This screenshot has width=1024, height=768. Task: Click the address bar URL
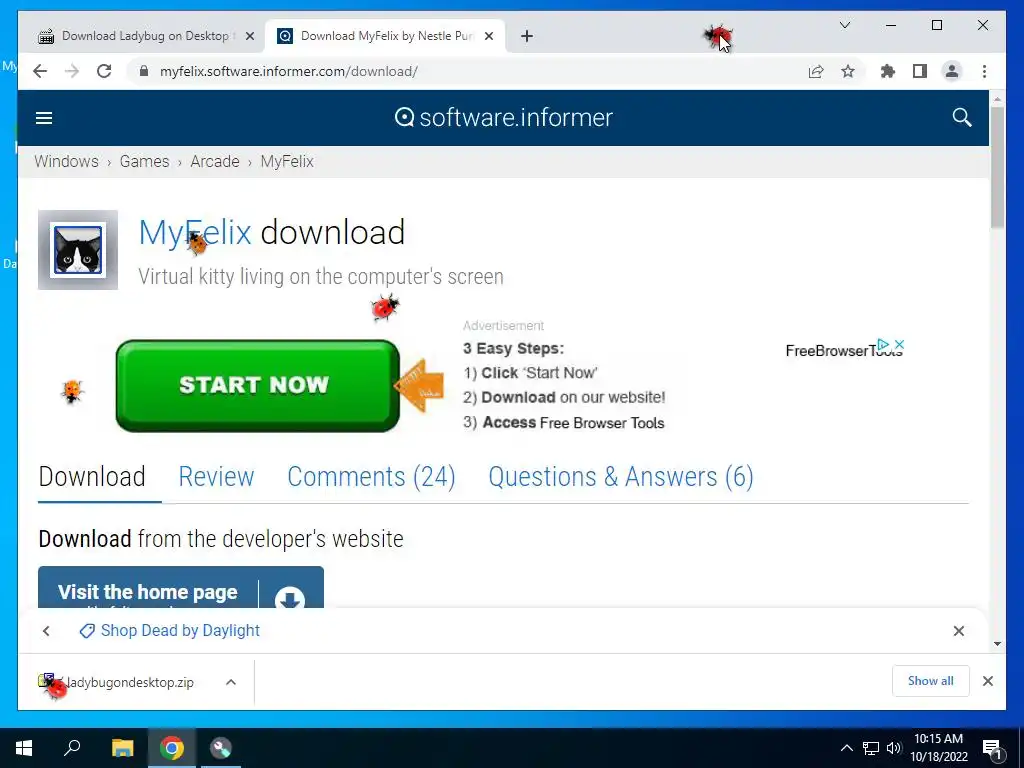289,71
